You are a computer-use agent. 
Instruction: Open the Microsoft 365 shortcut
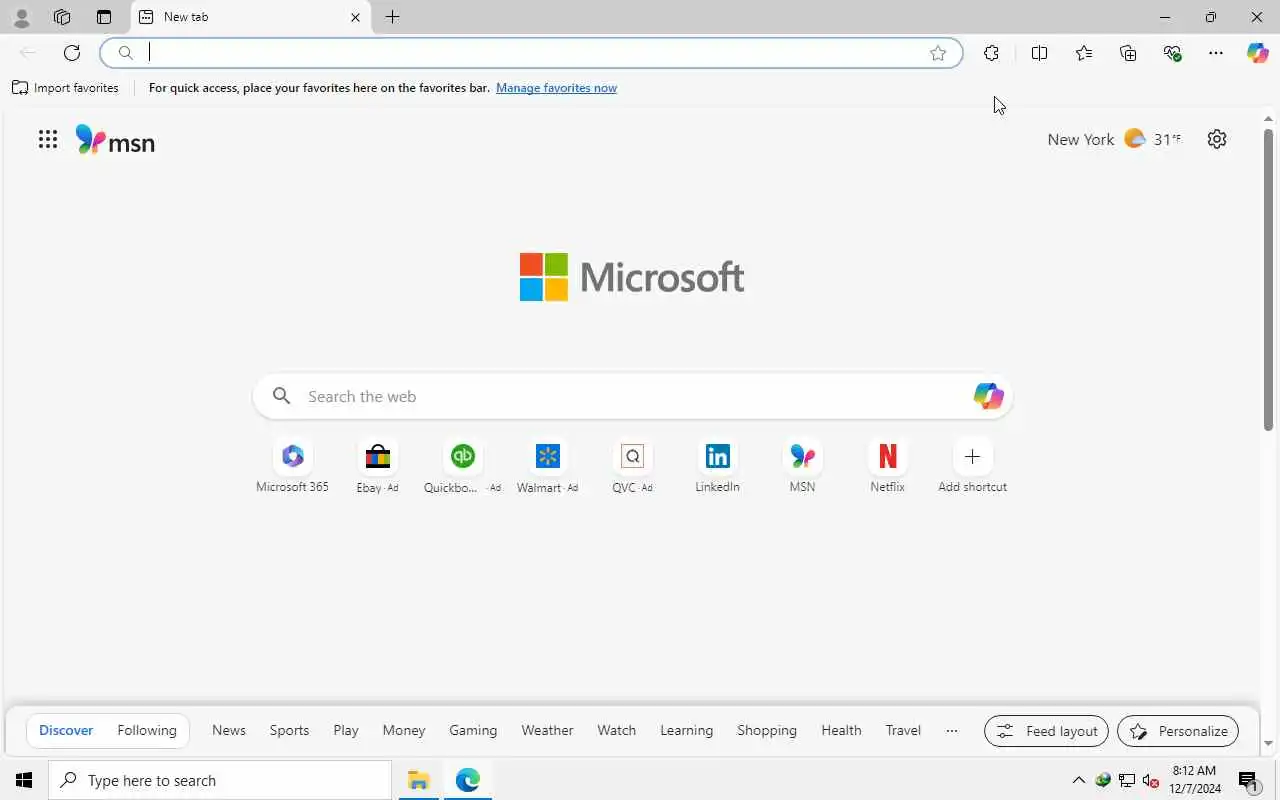(292, 467)
